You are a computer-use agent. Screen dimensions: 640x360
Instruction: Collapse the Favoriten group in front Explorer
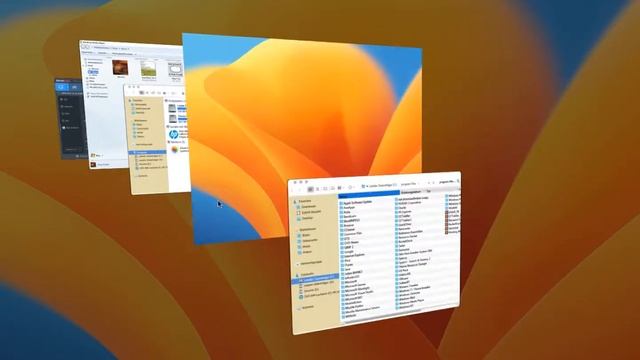tap(296, 201)
